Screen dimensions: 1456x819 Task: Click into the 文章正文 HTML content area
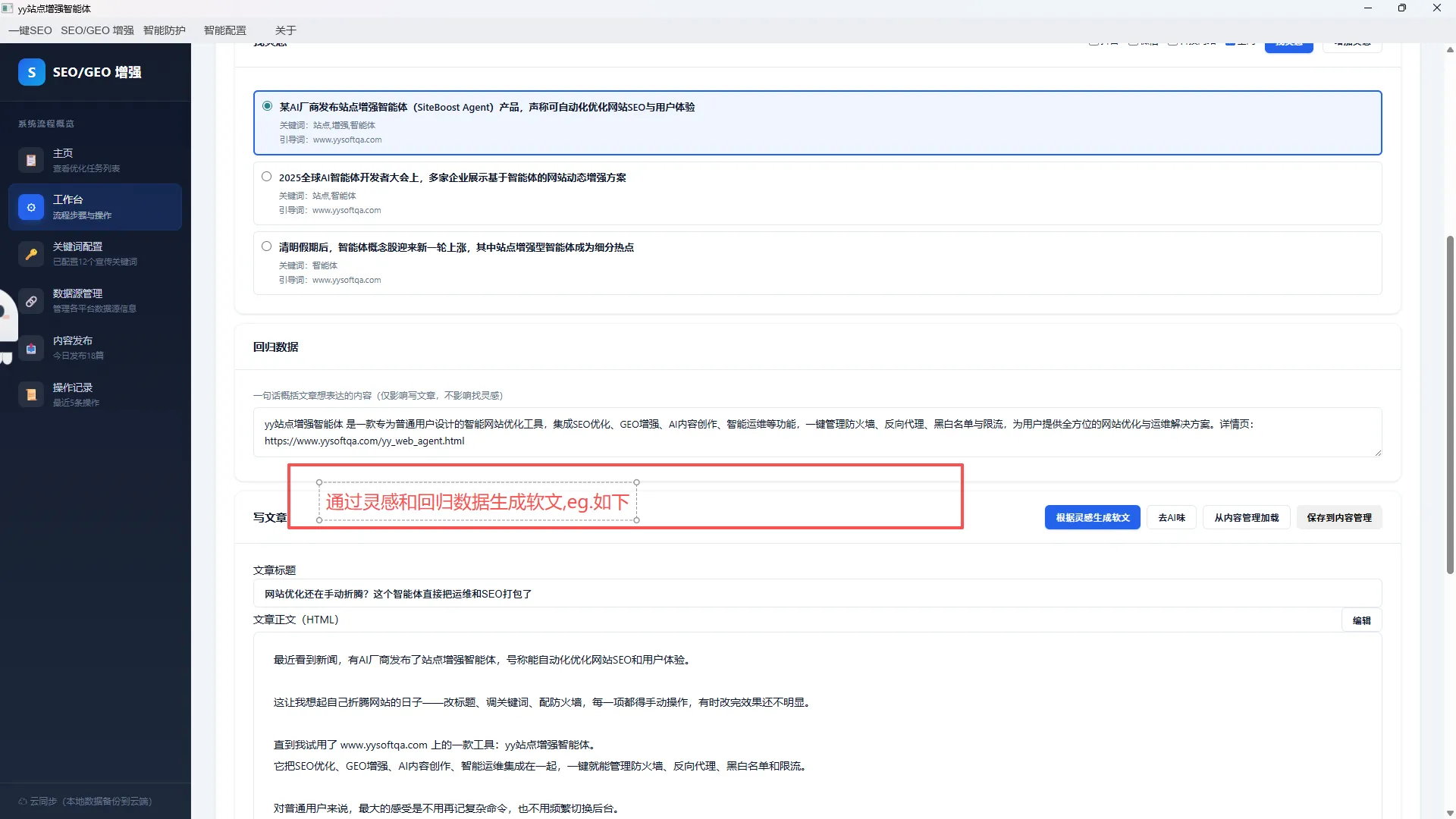click(817, 726)
